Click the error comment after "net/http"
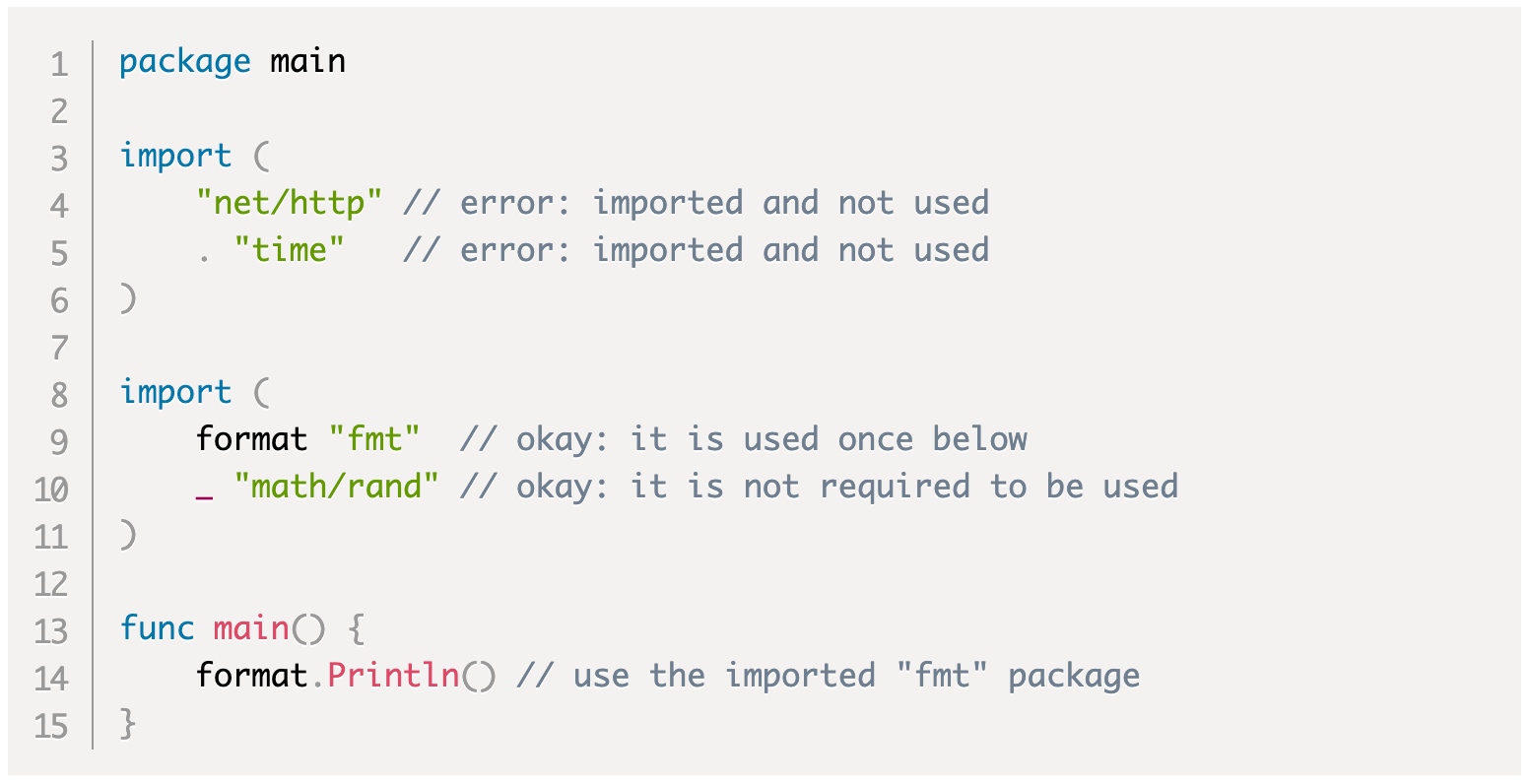Image resolution: width=1531 pixels, height=784 pixels. [696, 204]
